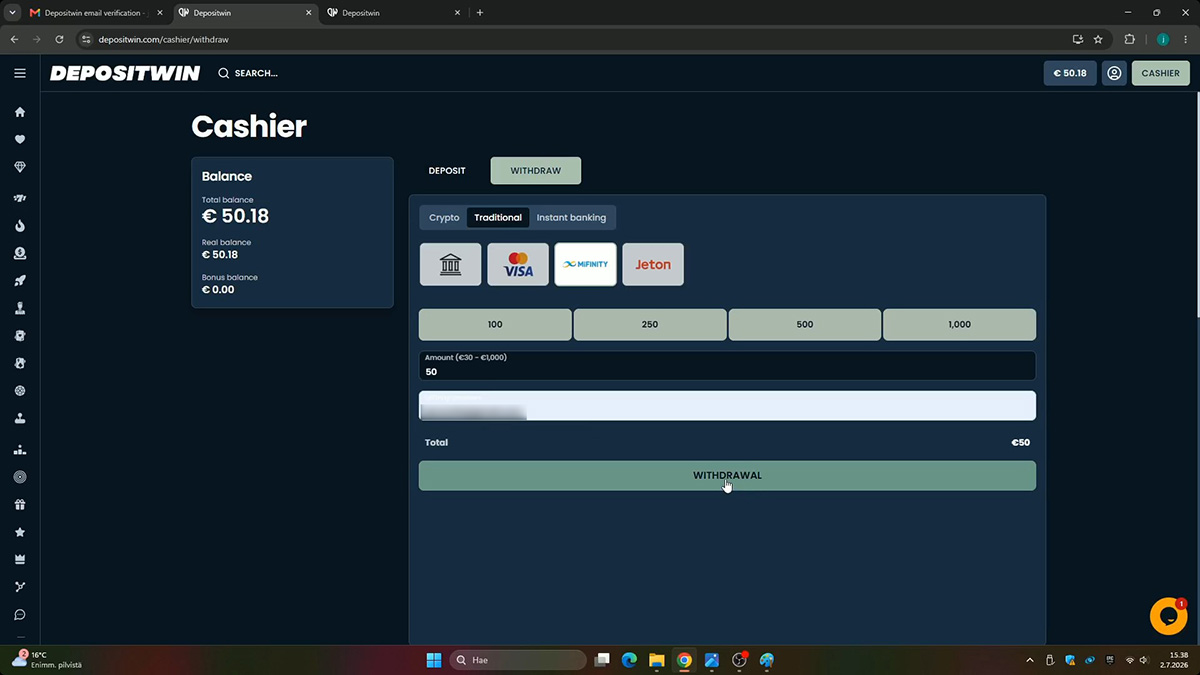Open the hamburger menu in the header
Image resolution: width=1200 pixels, height=675 pixels.
click(20, 73)
